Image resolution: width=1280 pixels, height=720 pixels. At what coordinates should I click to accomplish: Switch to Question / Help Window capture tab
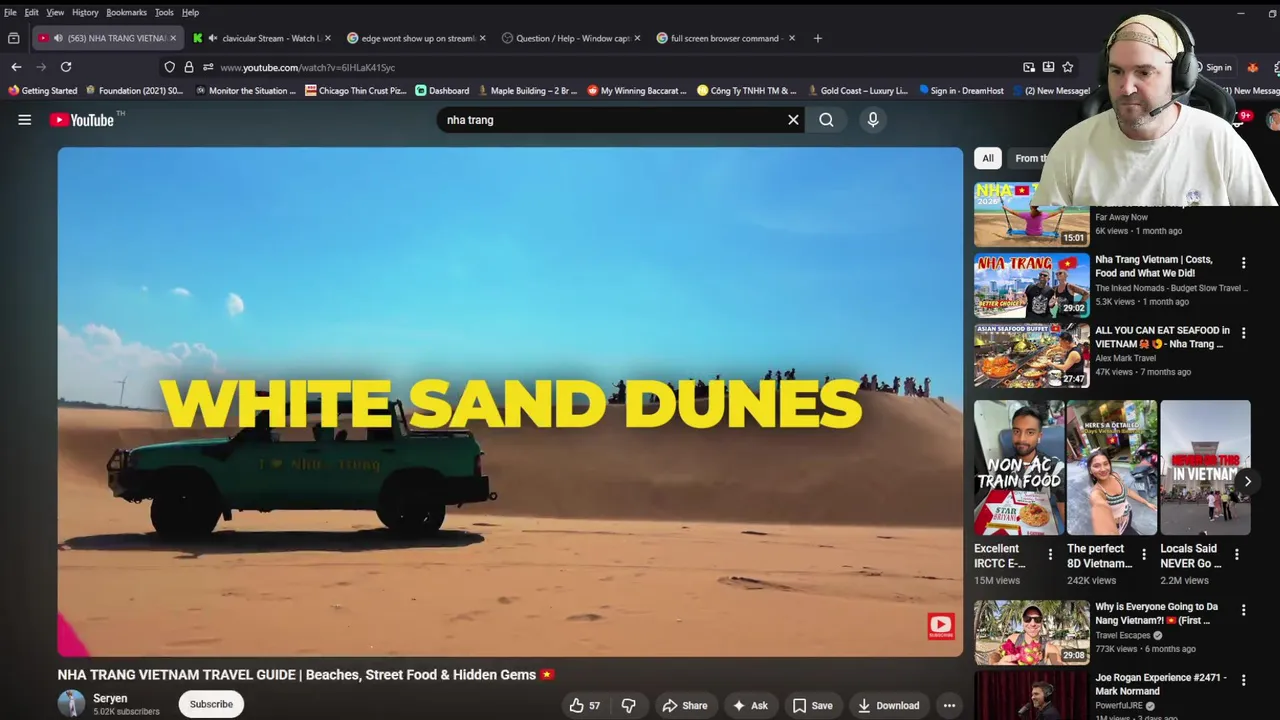[570, 38]
